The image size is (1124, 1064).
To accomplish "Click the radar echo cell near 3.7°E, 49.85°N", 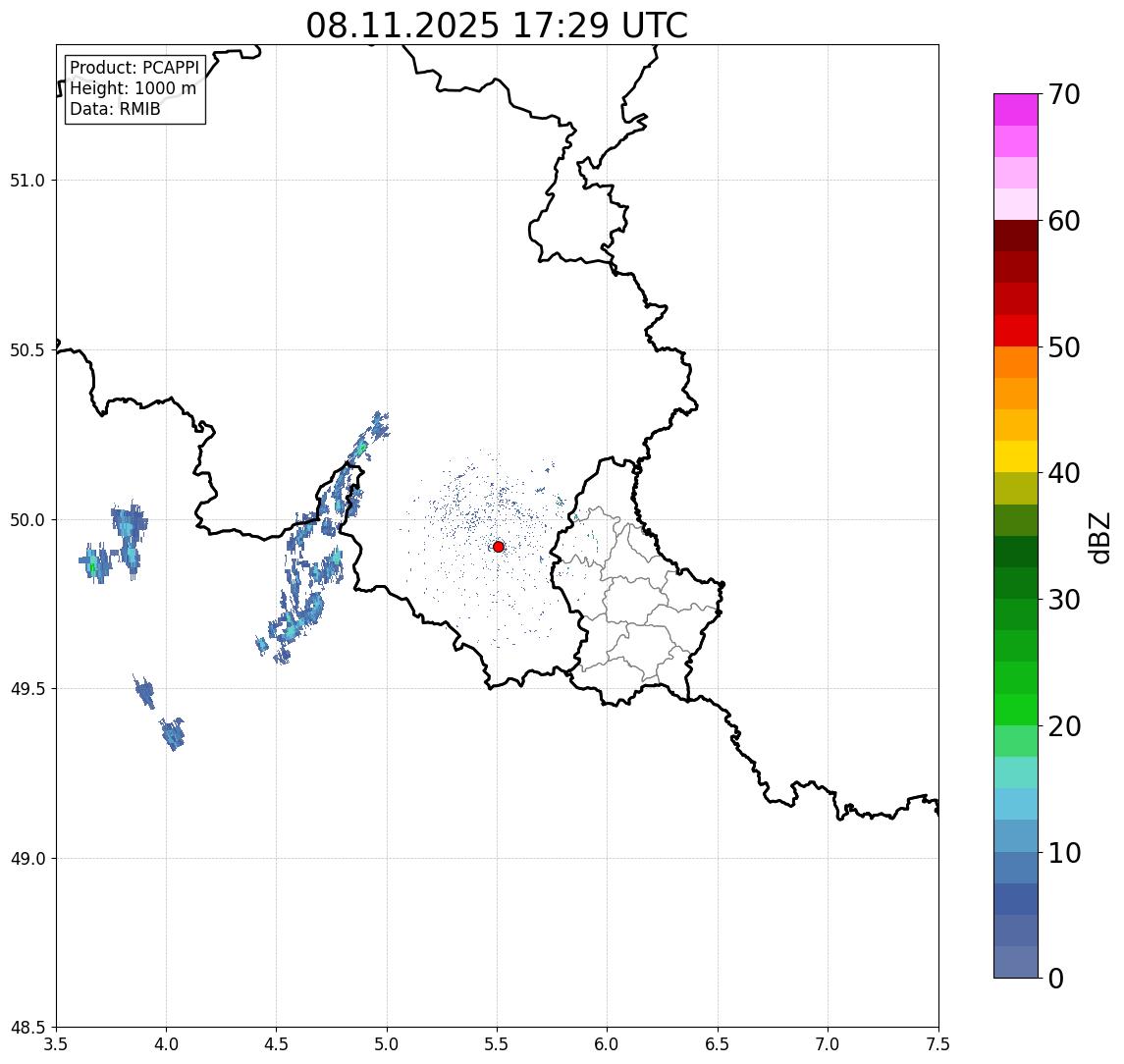I will coord(94,563).
